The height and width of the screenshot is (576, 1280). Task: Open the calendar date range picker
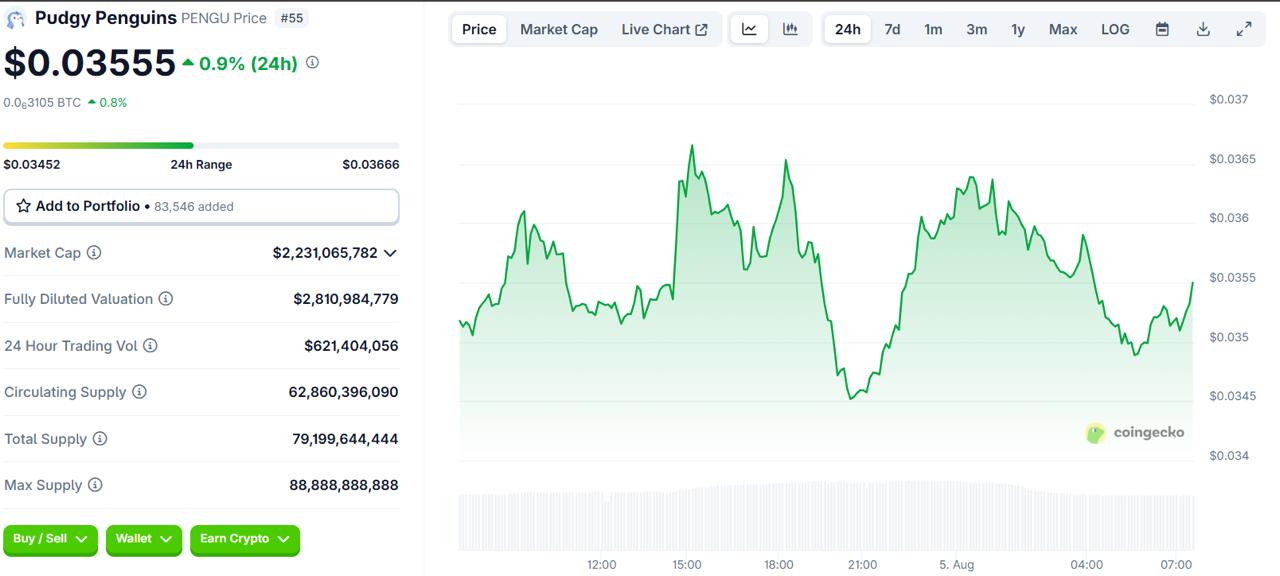[1162, 29]
